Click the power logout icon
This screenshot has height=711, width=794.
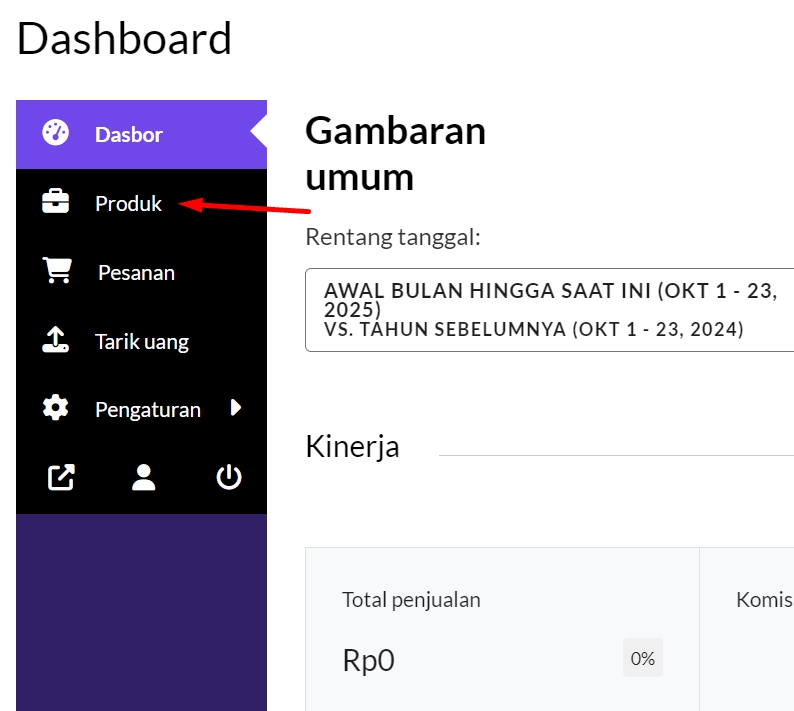(229, 477)
